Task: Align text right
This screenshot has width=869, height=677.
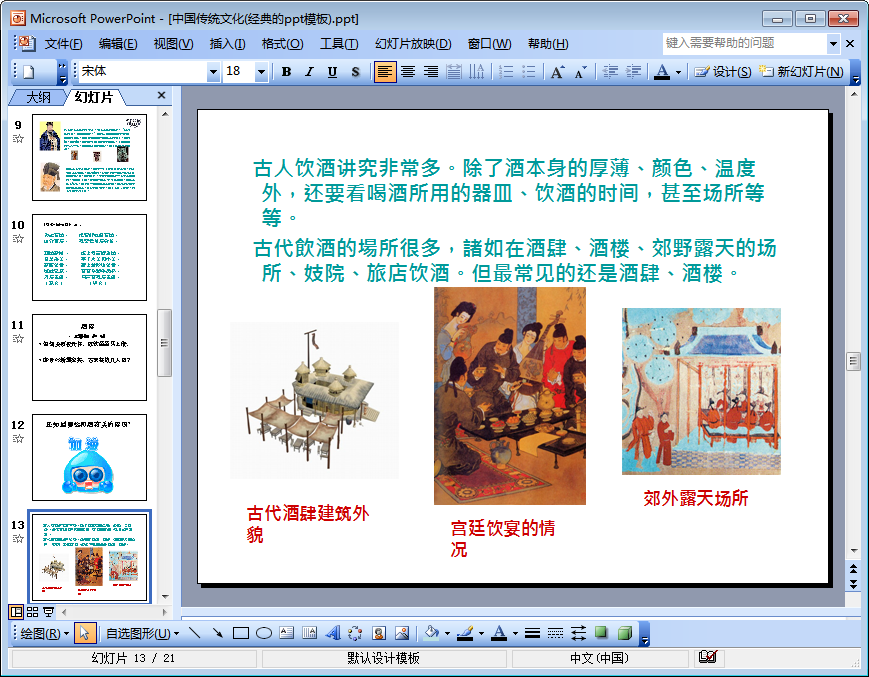Action: tap(431, 71)
